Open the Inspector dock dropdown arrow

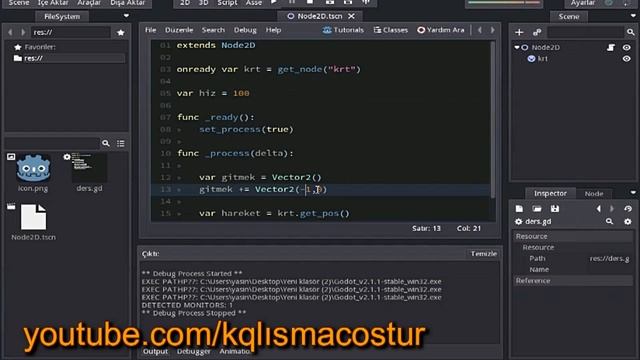(633, 193)
